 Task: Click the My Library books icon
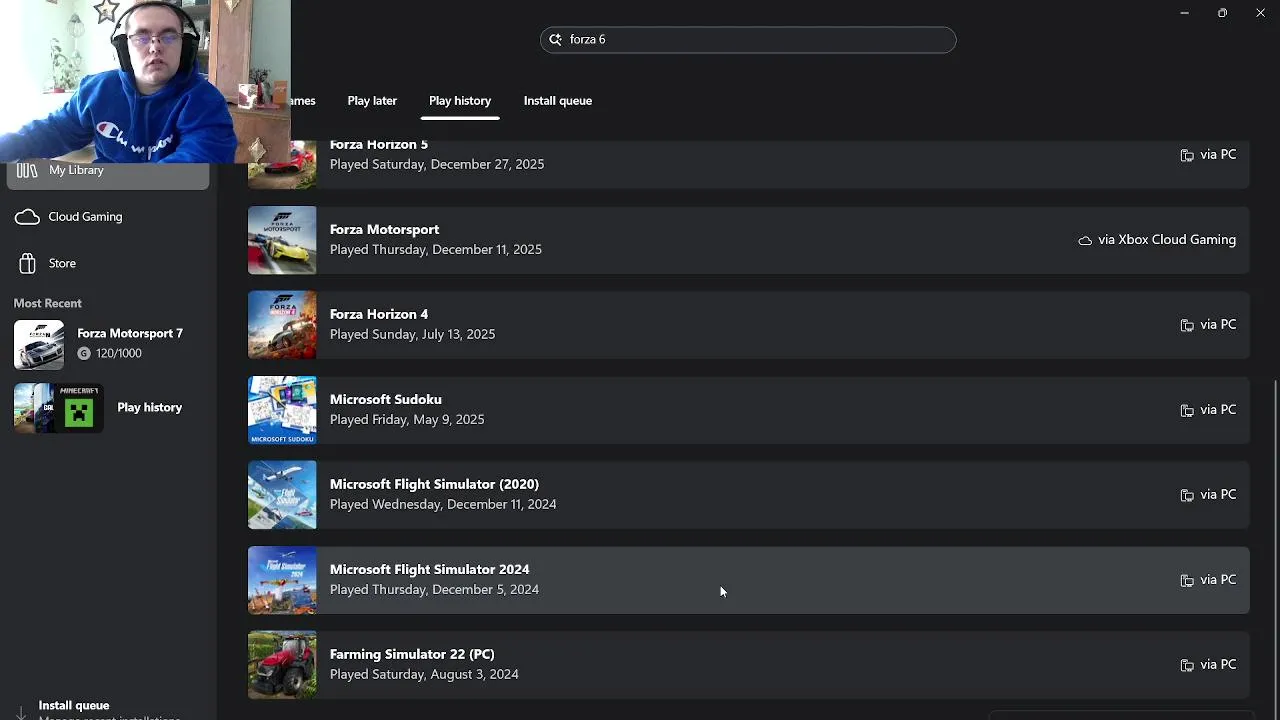(x=27, y=171)
